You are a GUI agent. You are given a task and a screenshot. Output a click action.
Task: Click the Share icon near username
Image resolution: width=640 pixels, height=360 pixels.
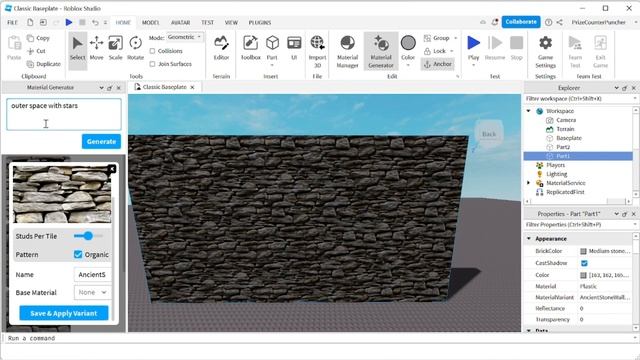pyautogui.click(x=560, y=22)
